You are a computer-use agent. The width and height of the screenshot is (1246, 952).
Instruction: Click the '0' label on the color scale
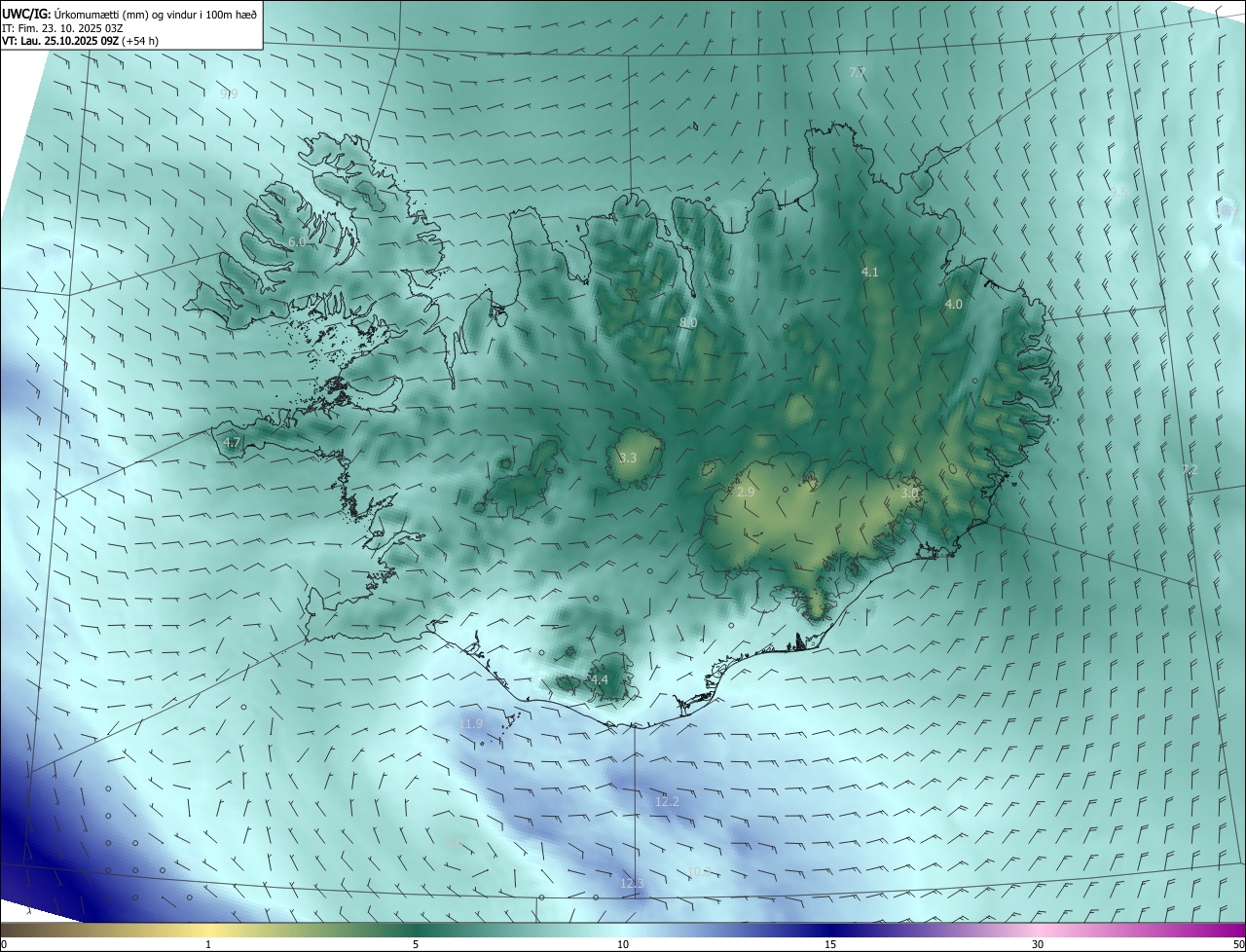tap(4, 944)
